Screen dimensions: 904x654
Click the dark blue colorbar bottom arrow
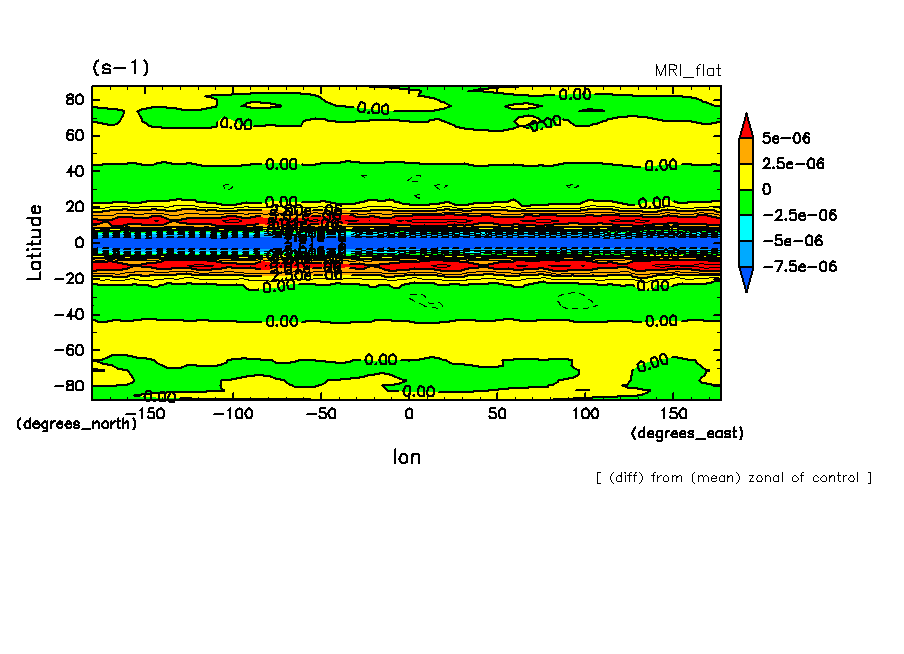click(x=746, y=279)
